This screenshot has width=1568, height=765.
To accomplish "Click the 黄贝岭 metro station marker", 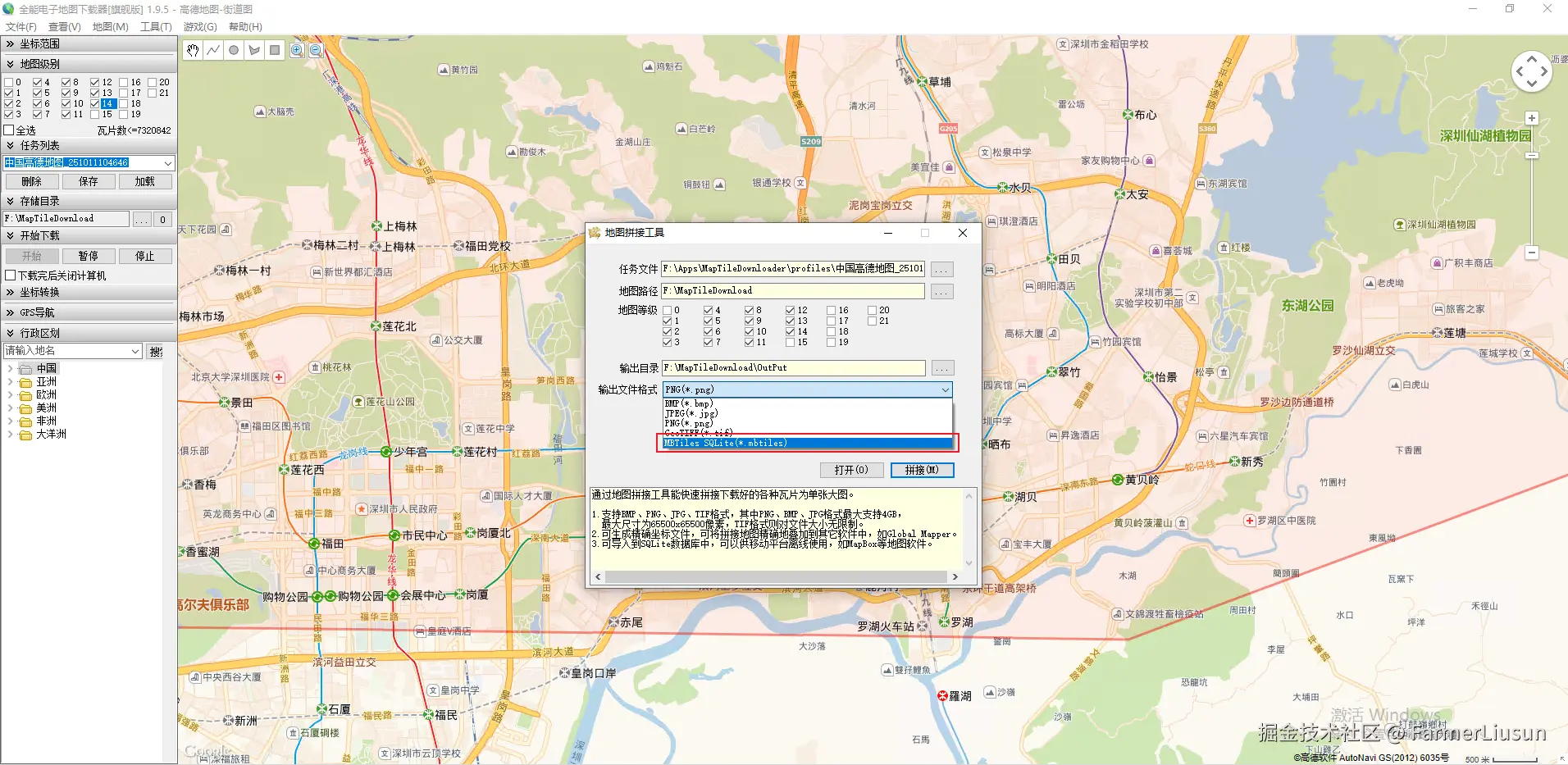I will (1117, 480).
